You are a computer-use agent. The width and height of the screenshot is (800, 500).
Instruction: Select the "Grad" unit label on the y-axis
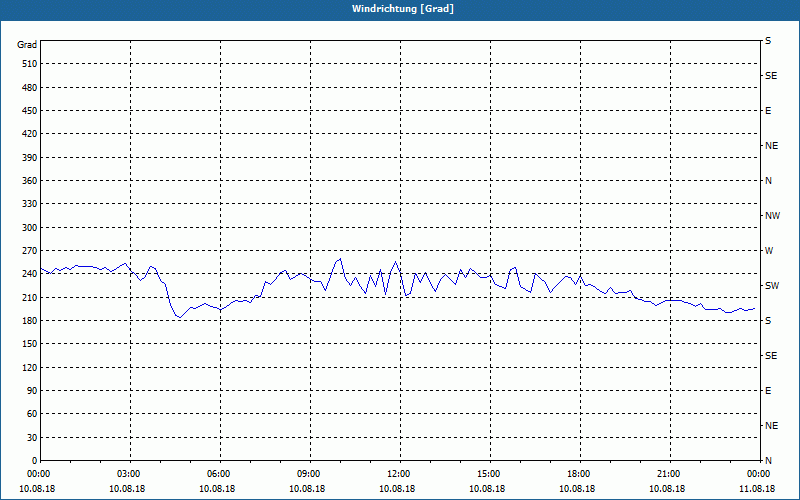(x=27, y=45)
